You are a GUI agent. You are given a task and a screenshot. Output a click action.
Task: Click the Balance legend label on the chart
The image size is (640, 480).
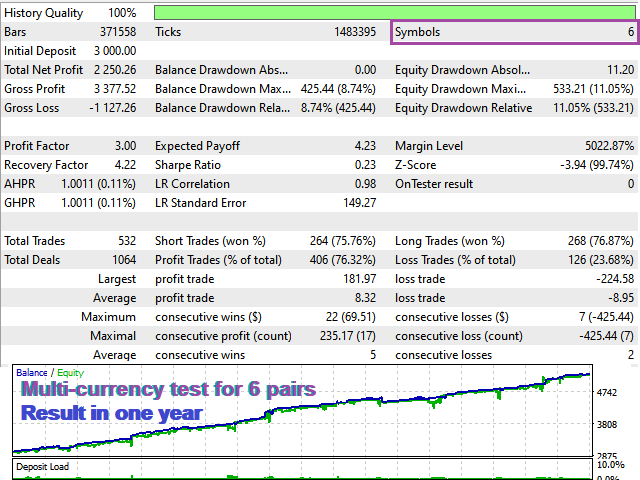click(32, 373)
